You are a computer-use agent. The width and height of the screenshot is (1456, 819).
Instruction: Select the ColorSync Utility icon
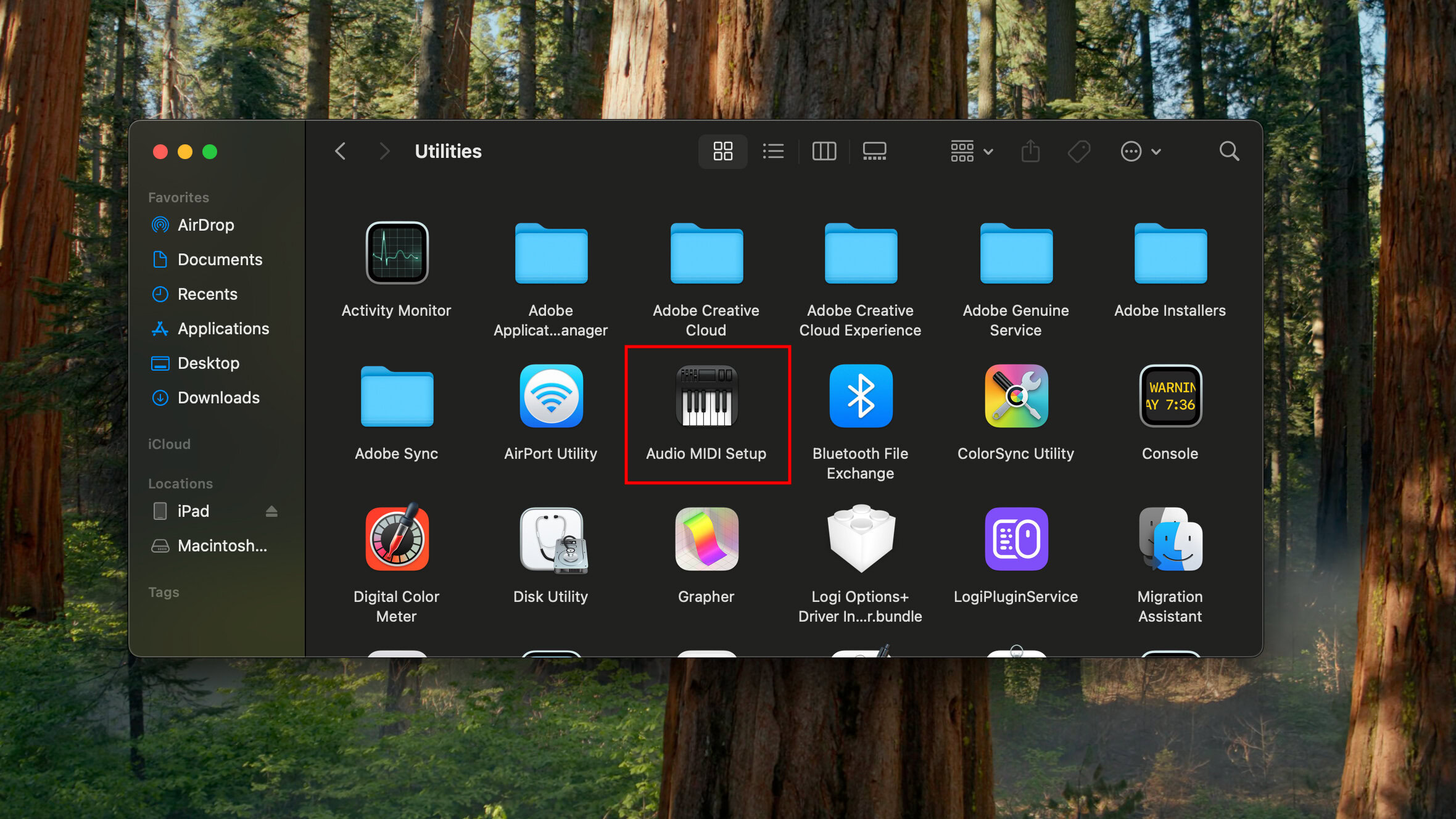tap(1016, 397)
